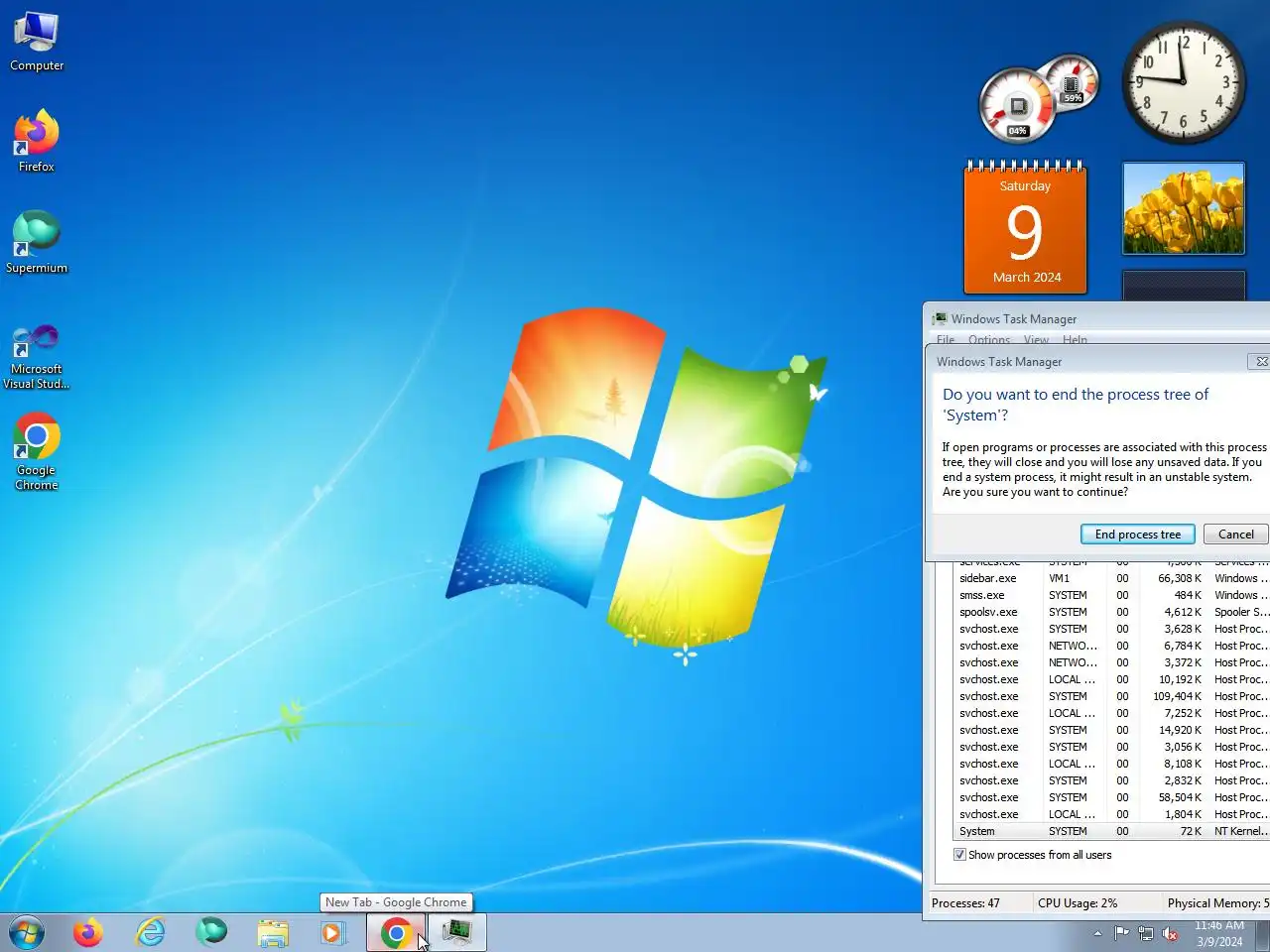Click the Spooler S... description cell
Screen dimensions: 1270x952
coord(1240,612)
